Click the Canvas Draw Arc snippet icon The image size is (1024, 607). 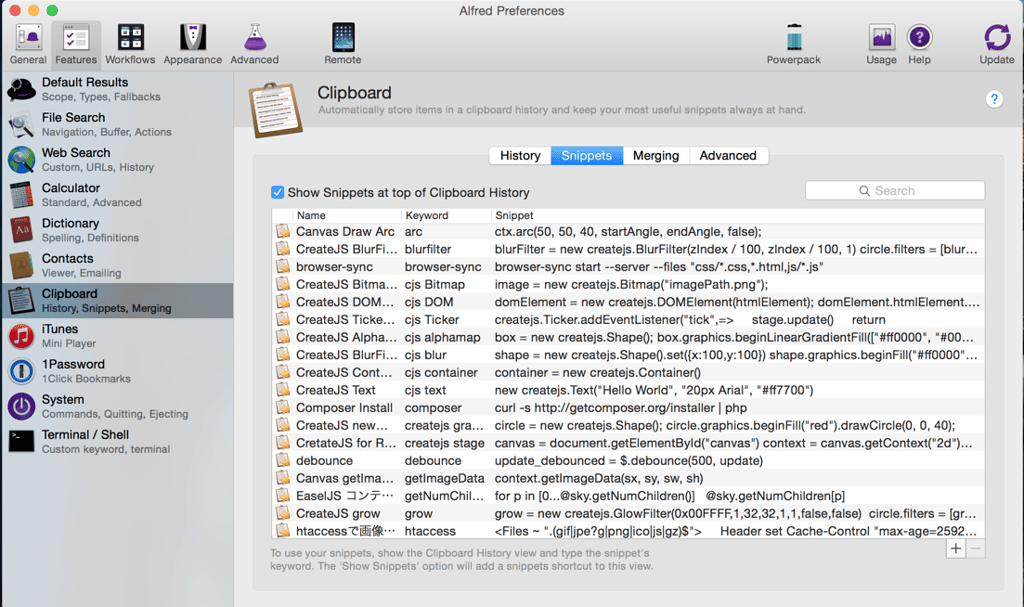pos(283,231)
